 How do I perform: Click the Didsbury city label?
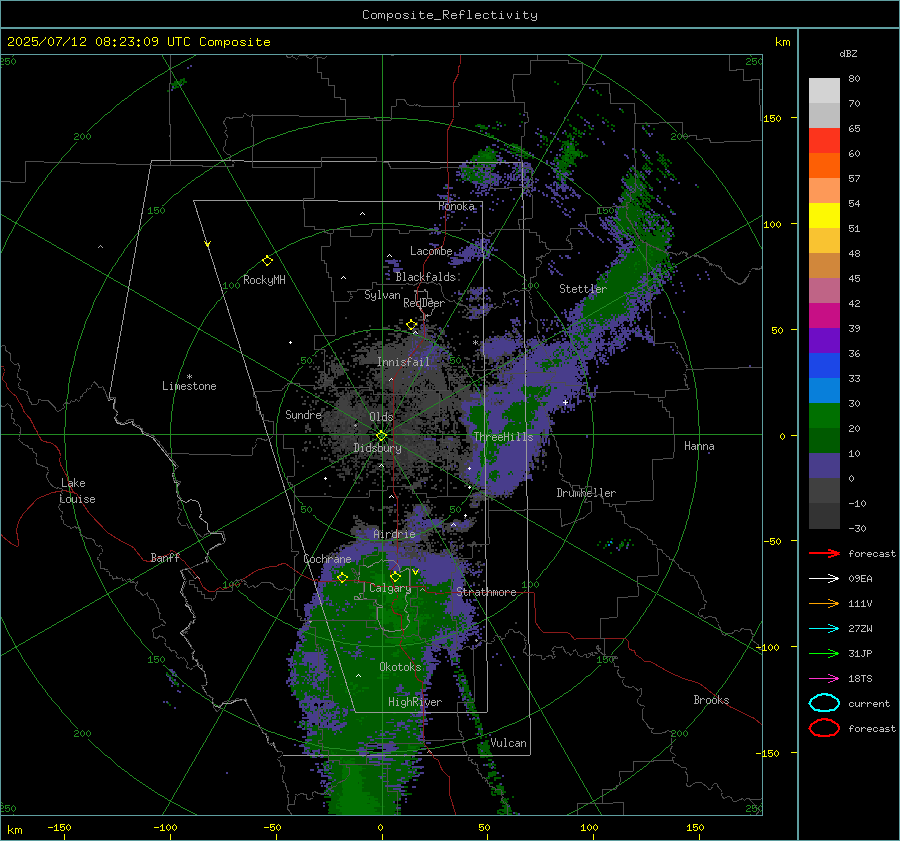(x=377, y=448)
